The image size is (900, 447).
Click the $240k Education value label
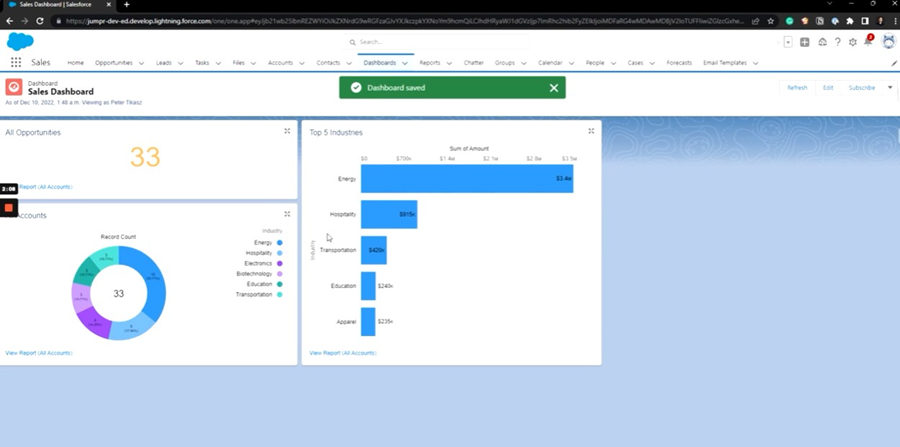[x=385, y=286]
